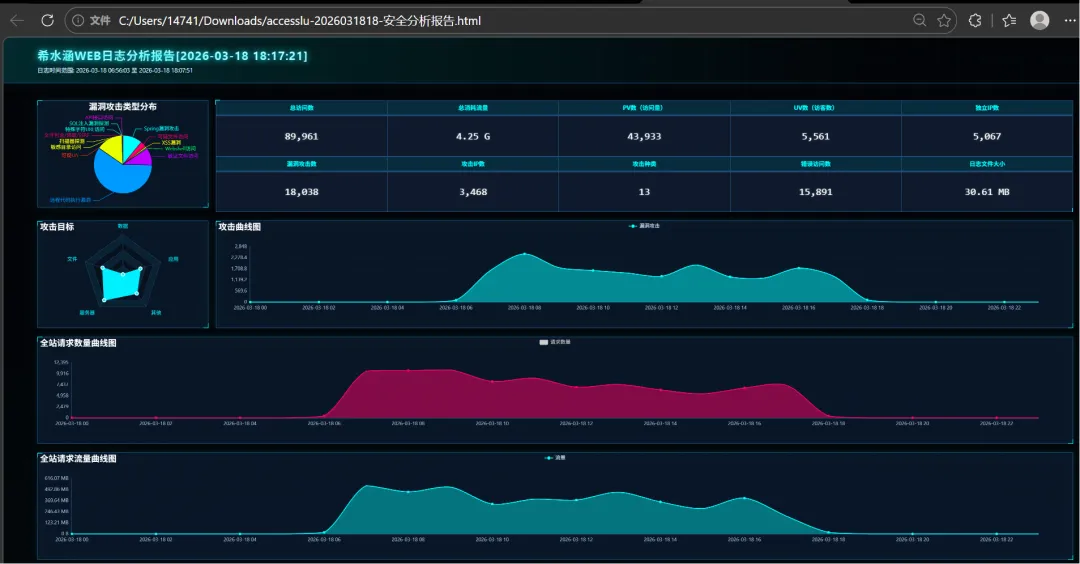Click the cyan slice of the pie chart
The height and width of the screenshot is (564, 1080).
click(129, 147)
